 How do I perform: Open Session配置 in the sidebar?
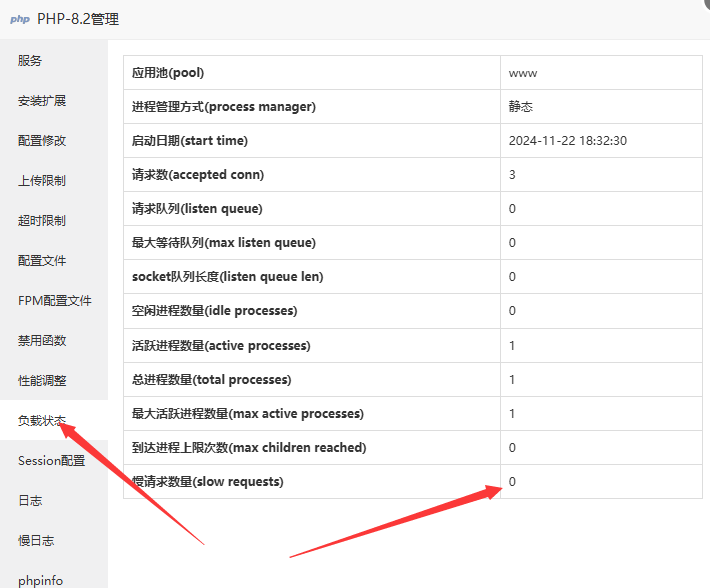click(54, 460)
